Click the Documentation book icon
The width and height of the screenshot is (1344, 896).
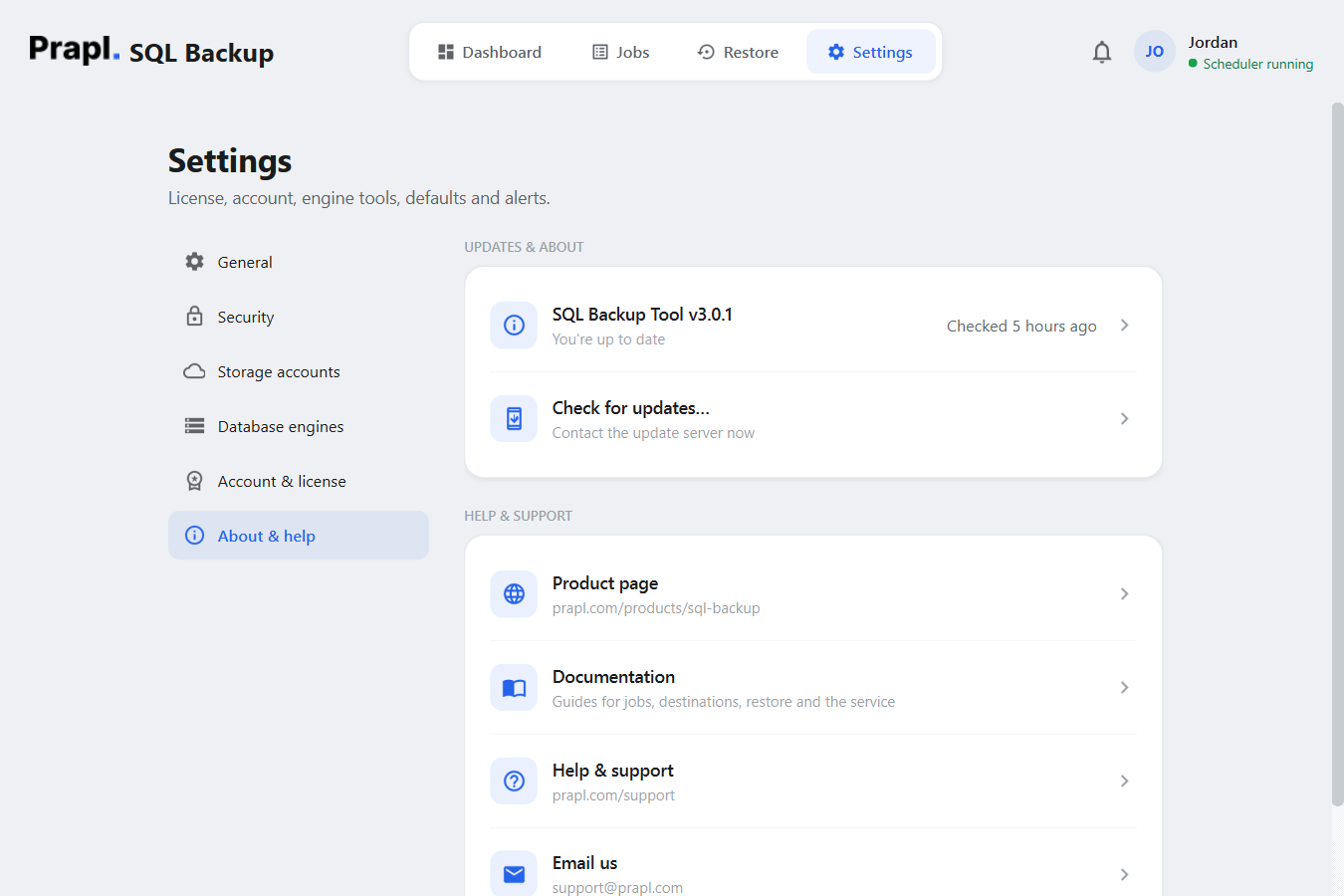pos(514,687)
